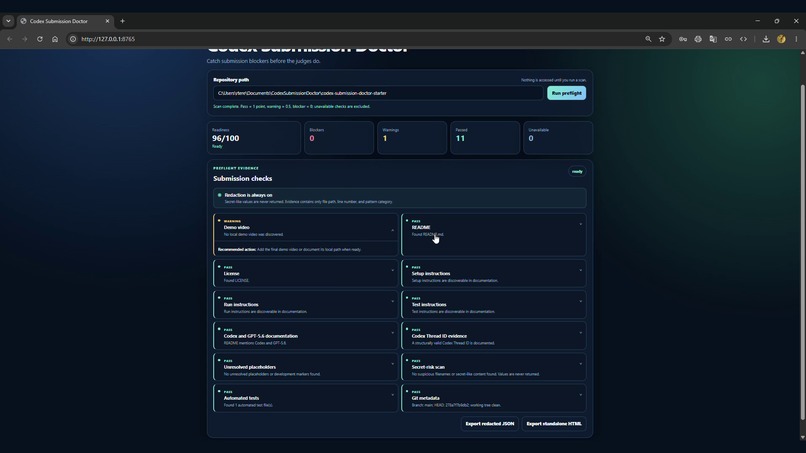Click the Blockers count card
This screenshot has height=453, width=806.
tap(339, 138)
